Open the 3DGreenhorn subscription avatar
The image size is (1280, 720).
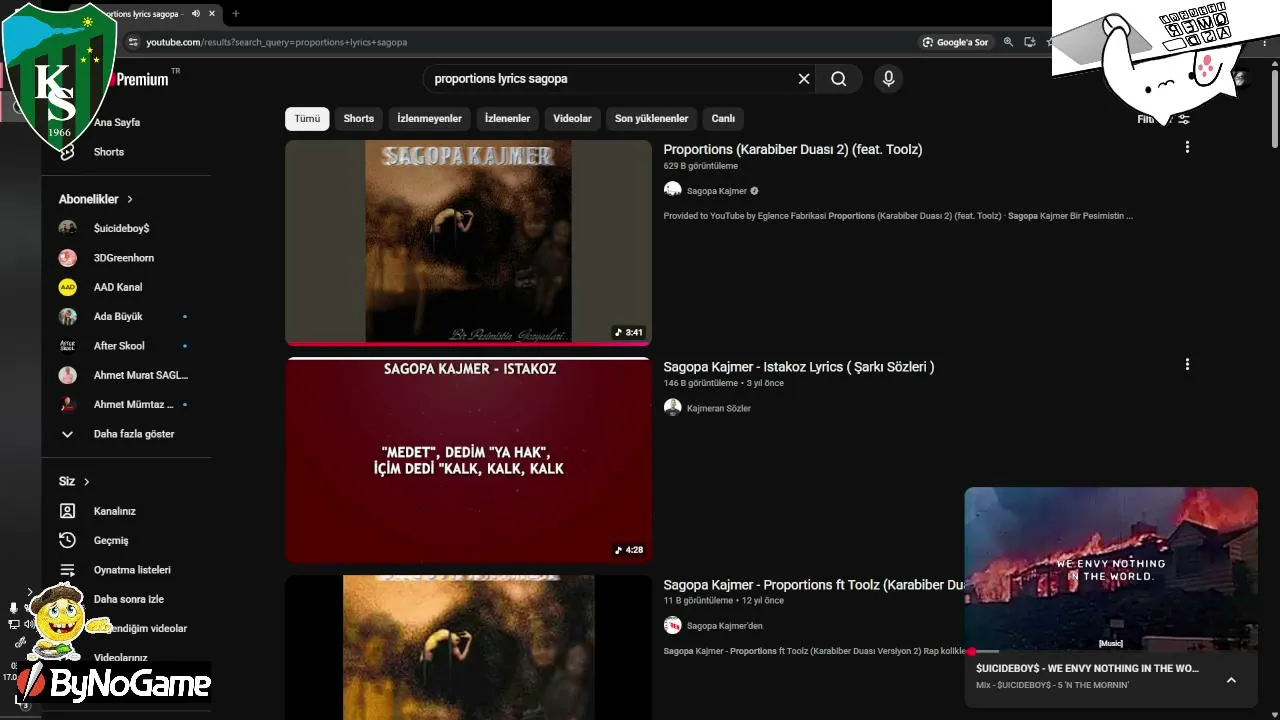tap(67, 258)
